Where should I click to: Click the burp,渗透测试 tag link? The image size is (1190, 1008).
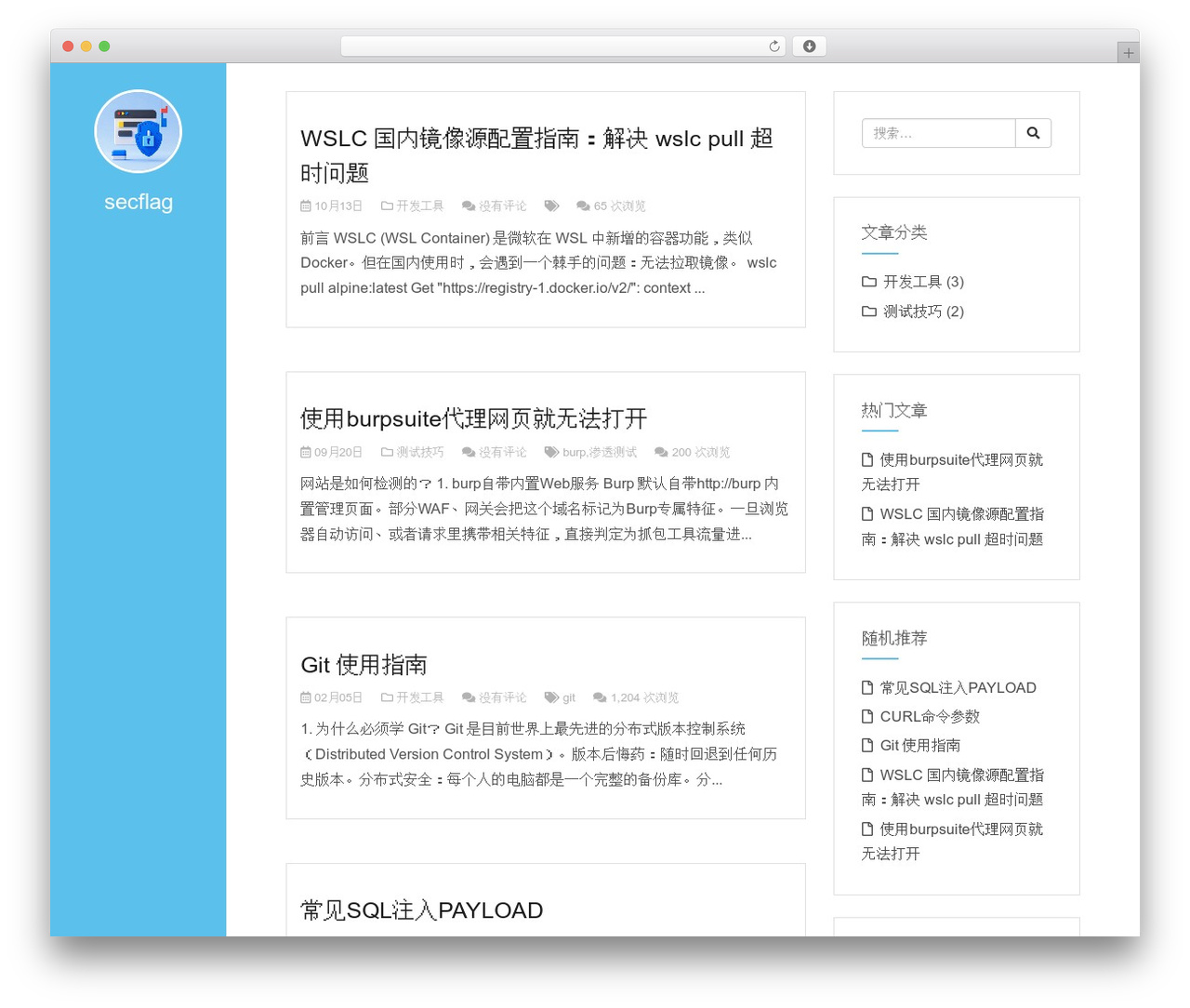coord(600,453)
